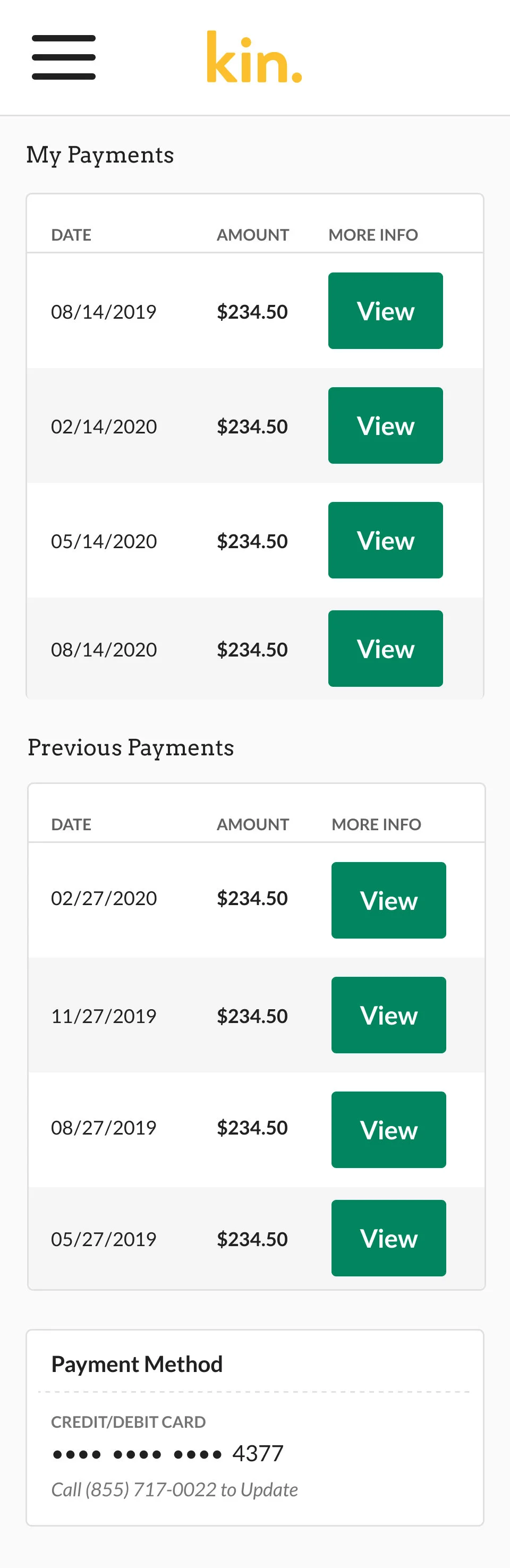The height and width of the screenshot is (1568, 510).
Task: Click the My Payments heading
Action: (100, 155)
